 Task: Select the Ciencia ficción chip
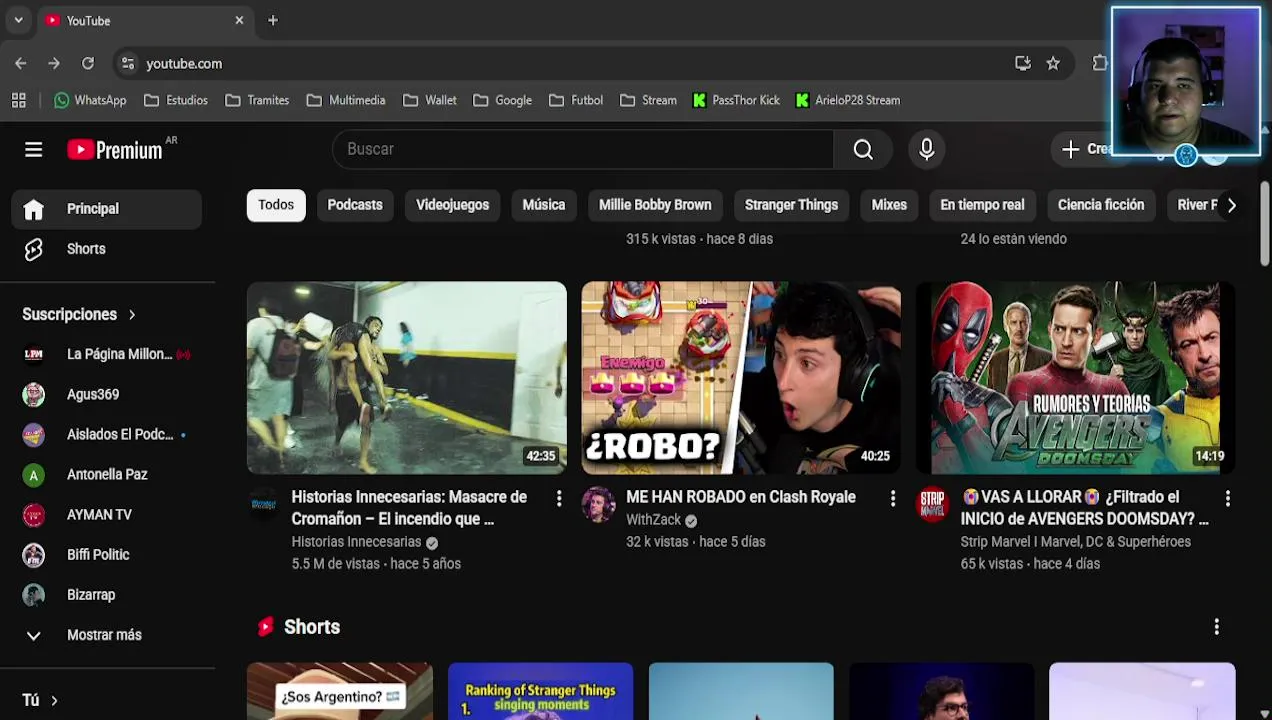click(x=1101, y=205)
